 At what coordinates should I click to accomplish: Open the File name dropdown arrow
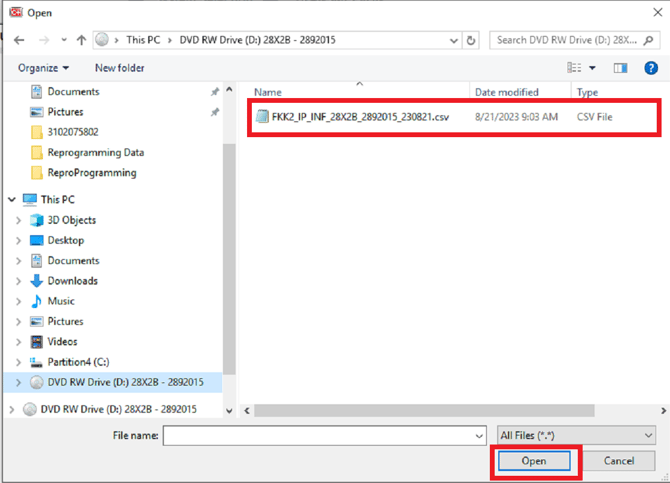[479, 436]
